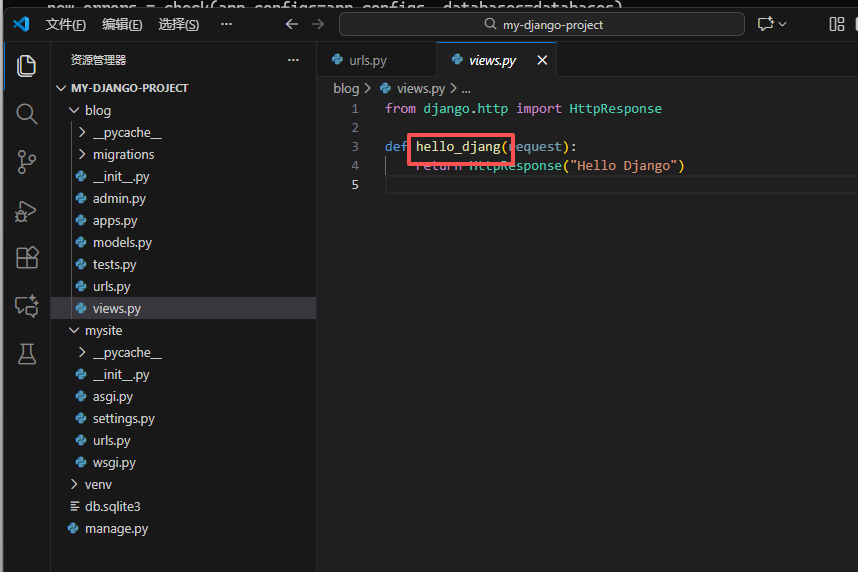Click the breadcrumb ellipsis segment
Screen dimensions: 858x572
click(466, 89)
